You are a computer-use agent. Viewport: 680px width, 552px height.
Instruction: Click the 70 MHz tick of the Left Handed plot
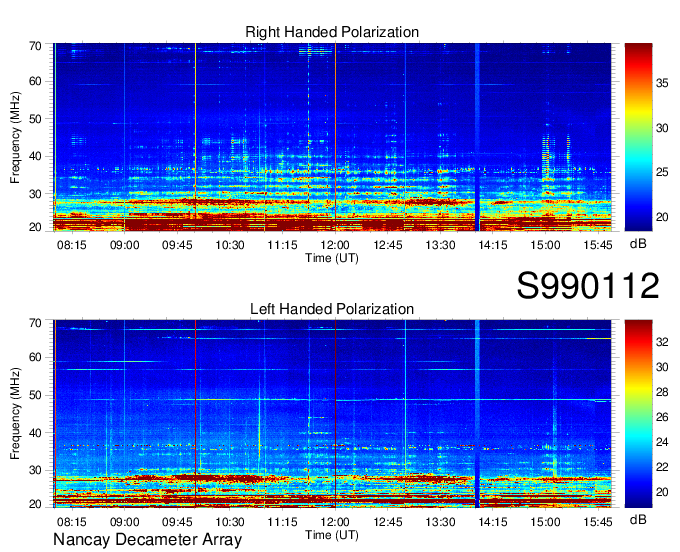[35, 323]
